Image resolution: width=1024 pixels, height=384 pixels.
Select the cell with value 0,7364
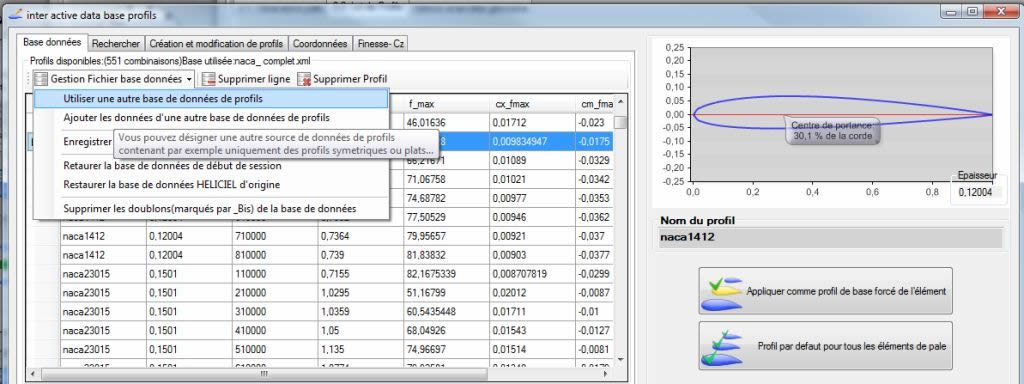tap(360, 236)
